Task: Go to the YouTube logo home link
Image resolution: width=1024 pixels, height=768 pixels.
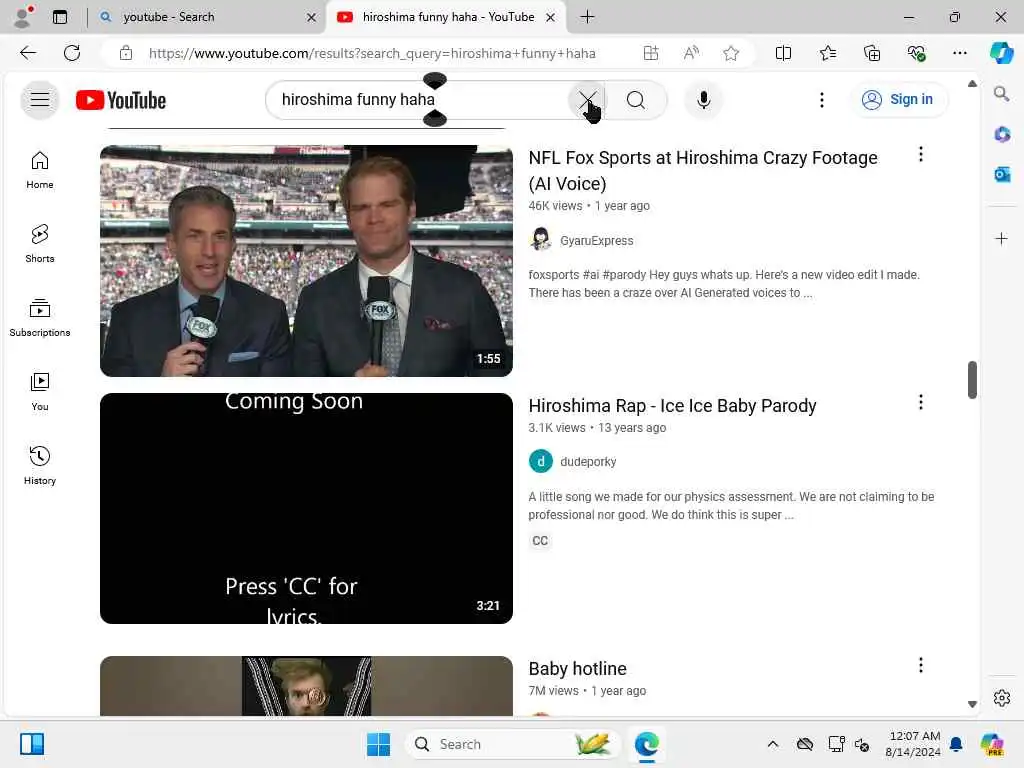Action: click(121, 100)
